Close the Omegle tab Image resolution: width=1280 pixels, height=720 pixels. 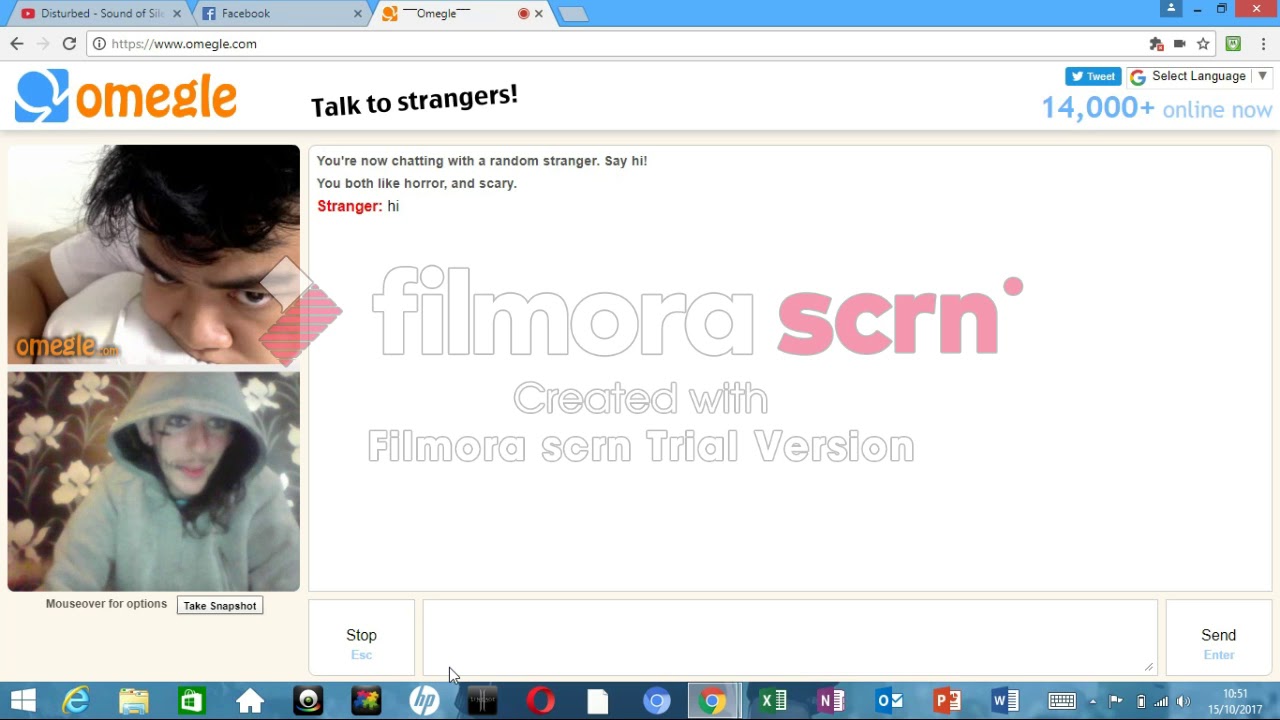539,14
